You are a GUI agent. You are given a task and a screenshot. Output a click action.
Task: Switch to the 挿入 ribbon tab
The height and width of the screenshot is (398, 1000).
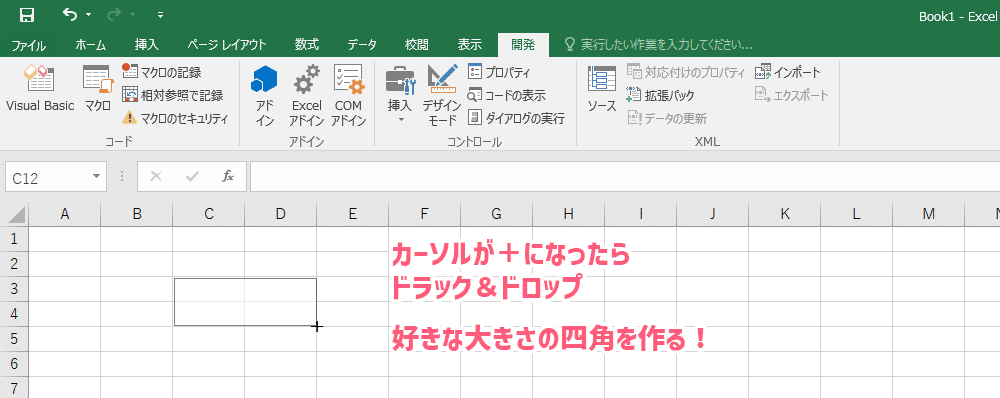[147, 45]
